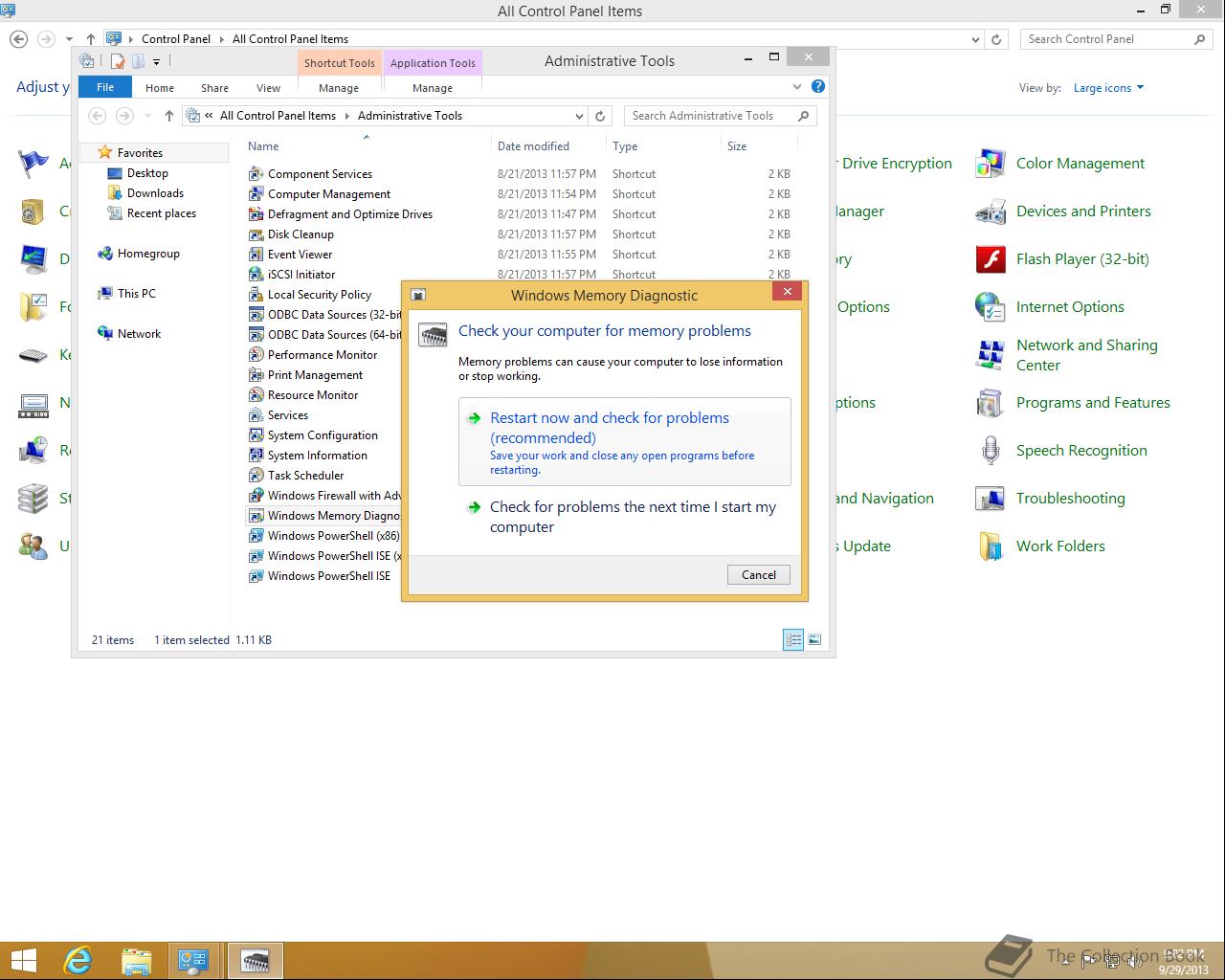Open the Control Panel recent locations dropdown
The image size is (1225, 980).
[69, 39]
